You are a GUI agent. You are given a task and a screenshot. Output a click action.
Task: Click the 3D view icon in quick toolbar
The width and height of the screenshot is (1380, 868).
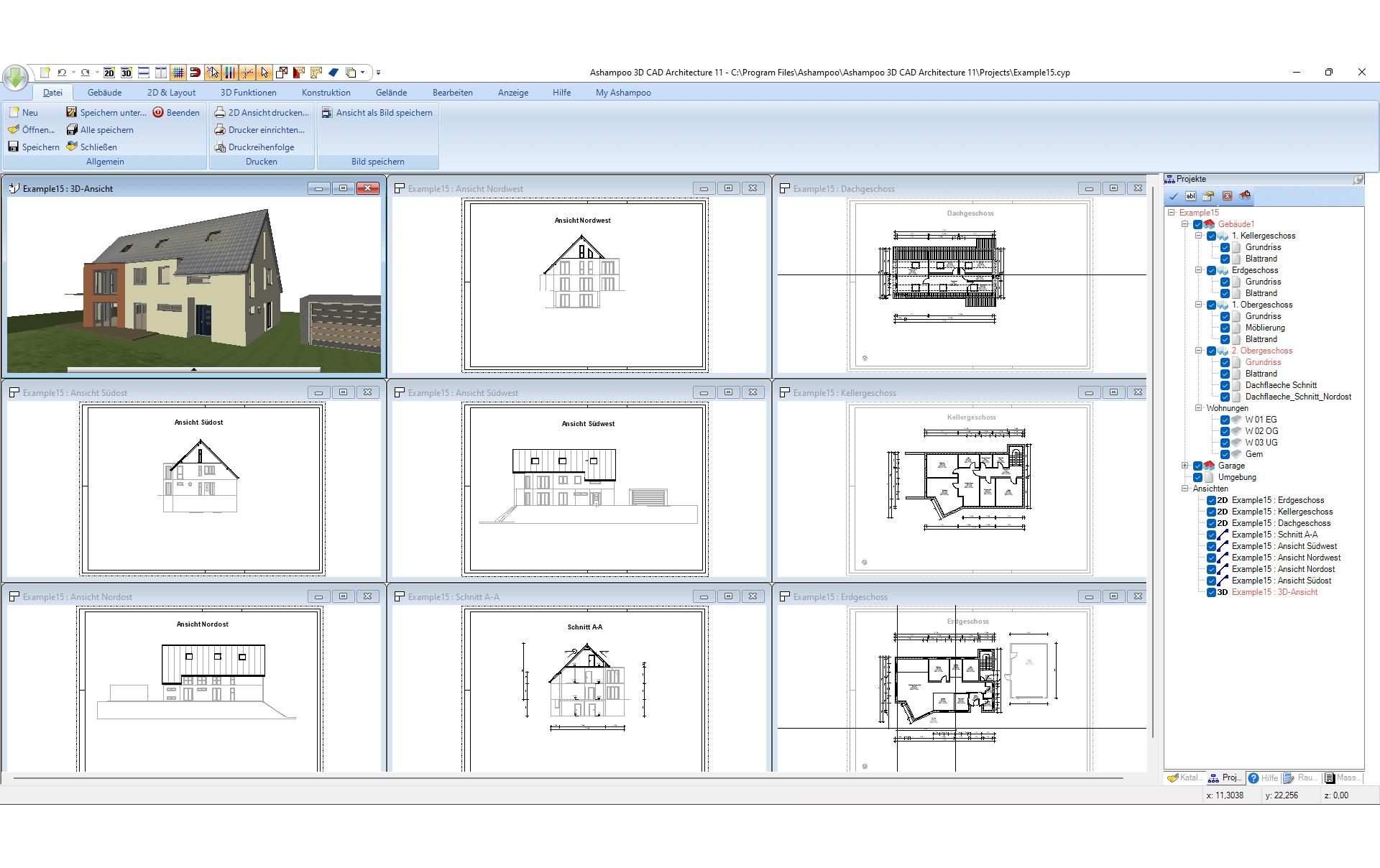click(126, 73)
